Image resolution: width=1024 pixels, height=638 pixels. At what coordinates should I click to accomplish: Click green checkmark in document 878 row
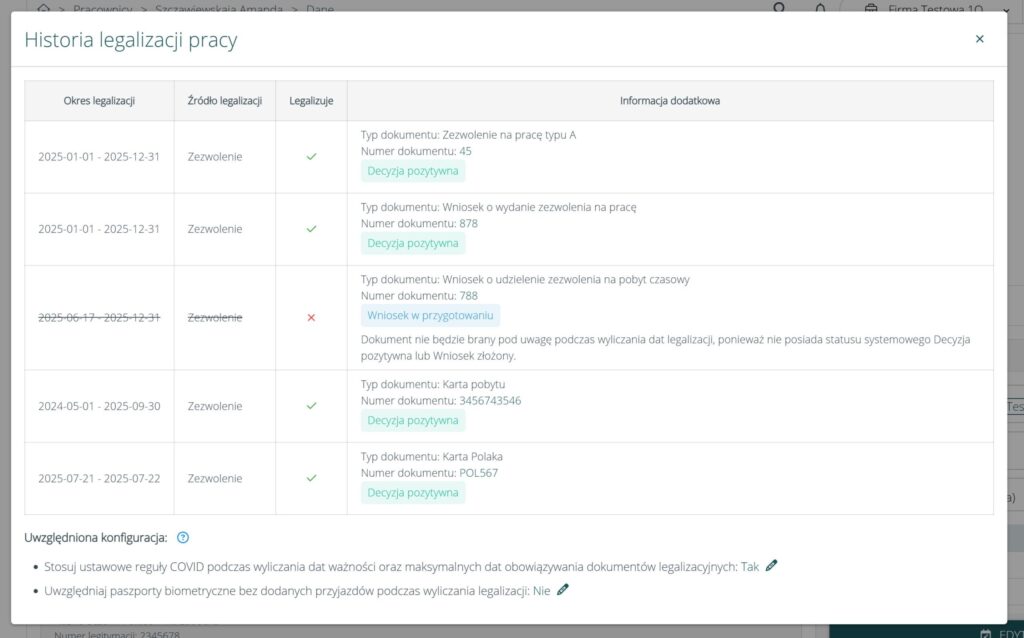click(x=311, y=229)
